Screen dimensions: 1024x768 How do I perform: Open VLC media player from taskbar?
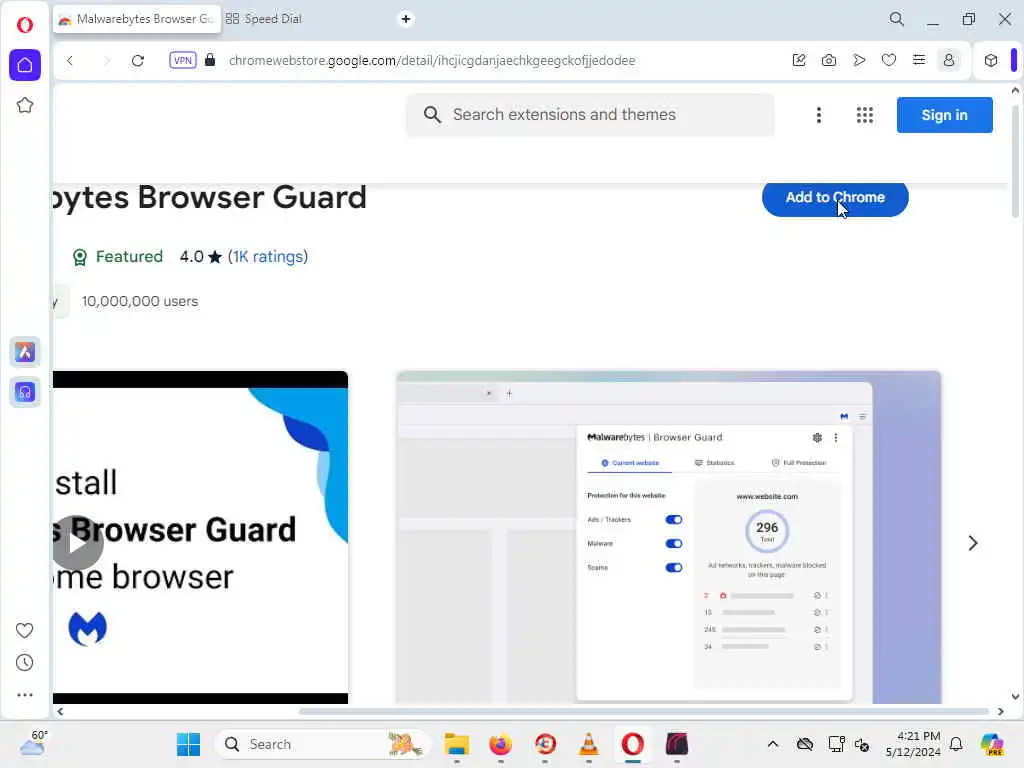588,744
